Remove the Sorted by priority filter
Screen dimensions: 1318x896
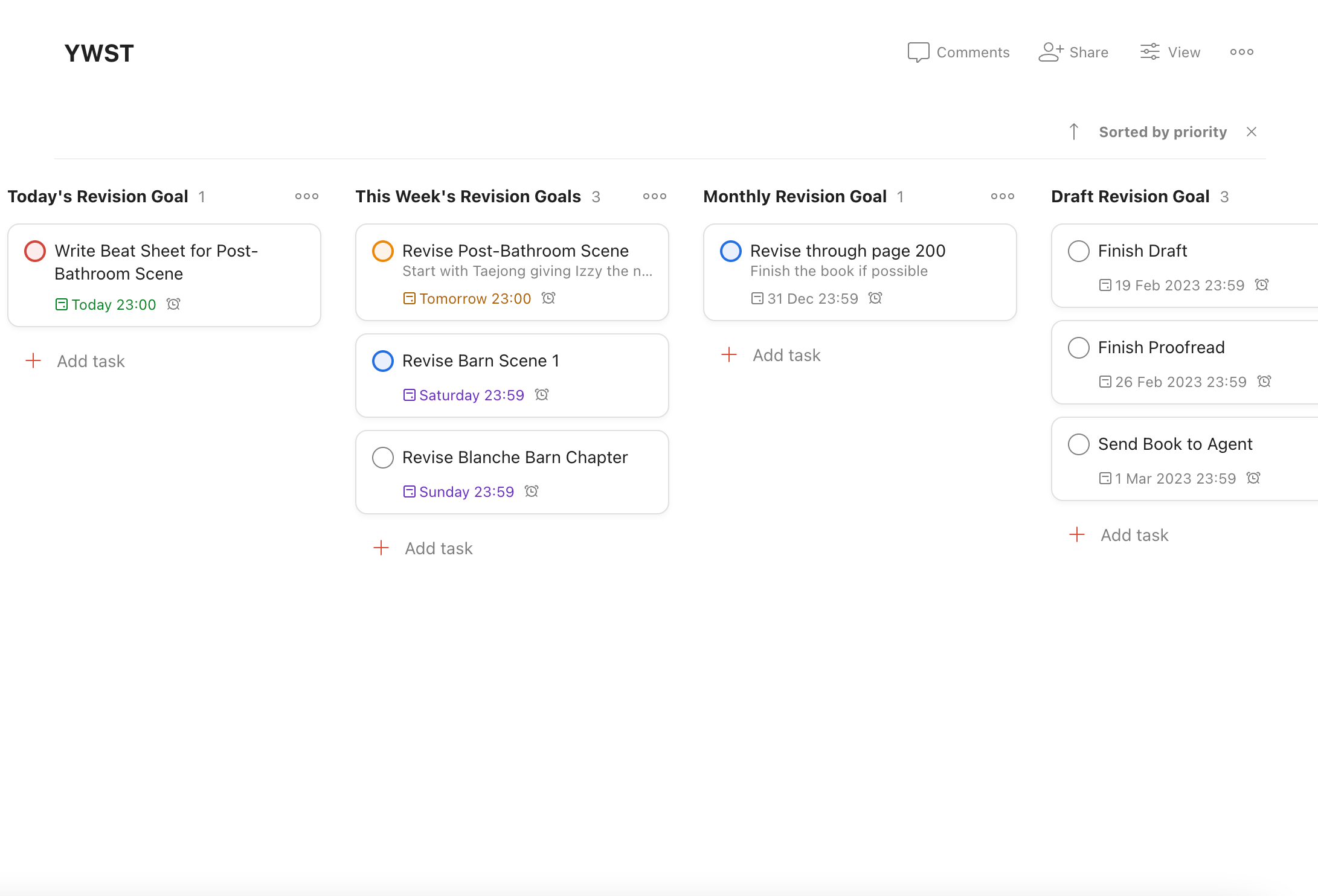click(x=1252, y=132)
